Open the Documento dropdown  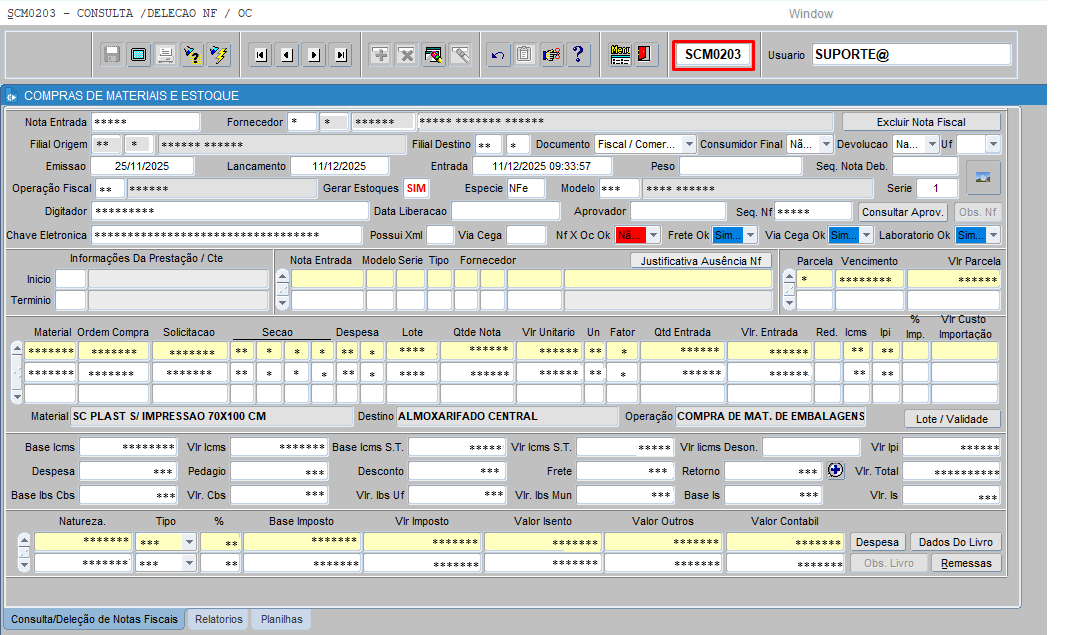(x=687, y=144)
